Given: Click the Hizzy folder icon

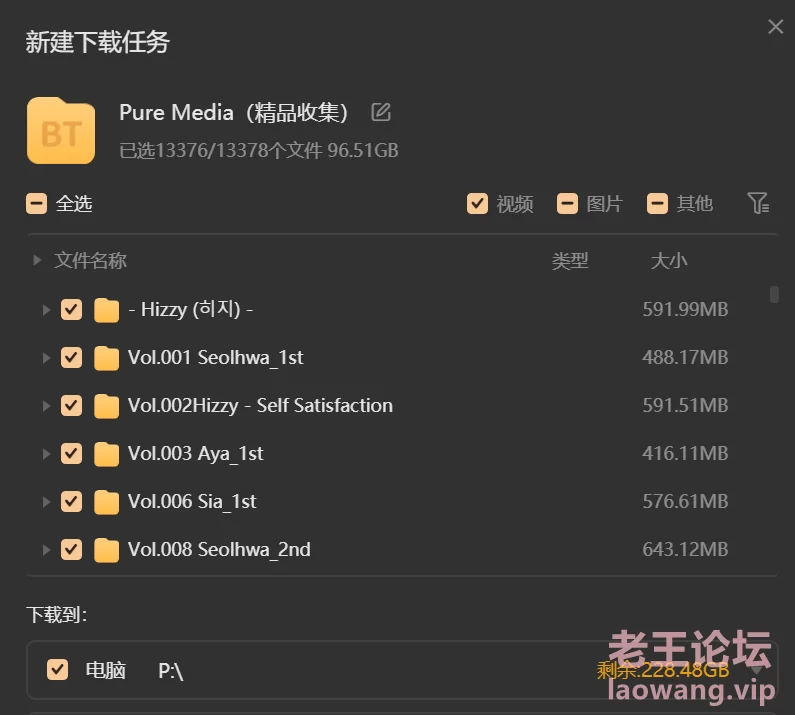Looking at the screenshot, I should pyautogui.click(x=106, y=310).
